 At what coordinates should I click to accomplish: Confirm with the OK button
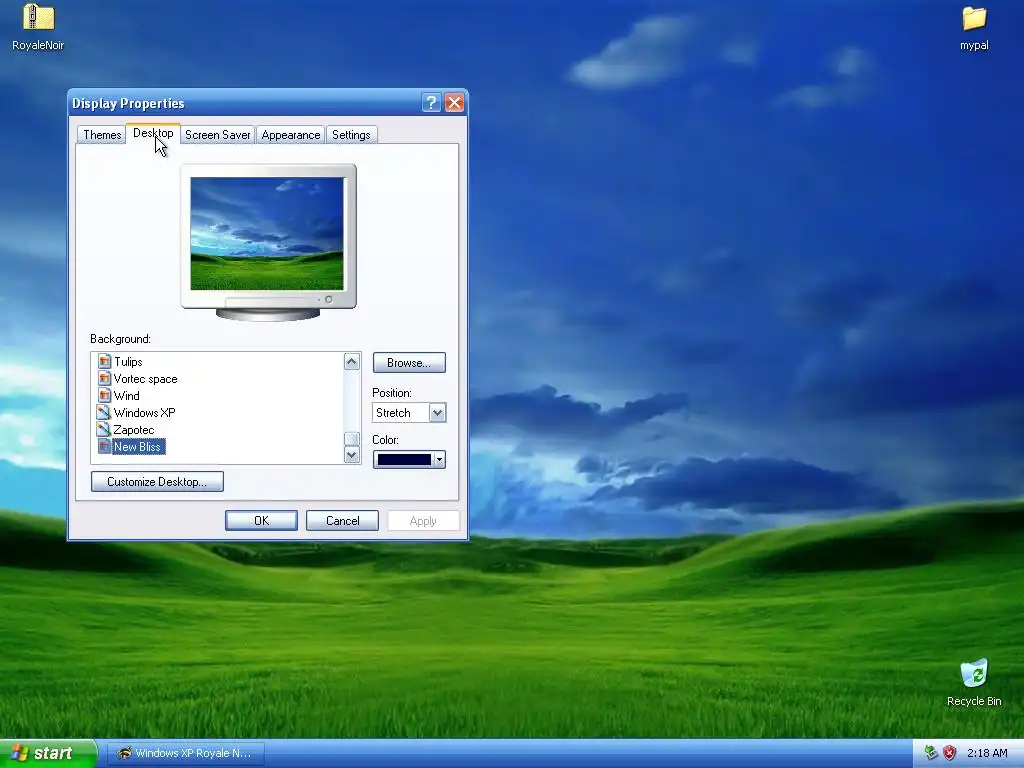(x=261, y=520)
